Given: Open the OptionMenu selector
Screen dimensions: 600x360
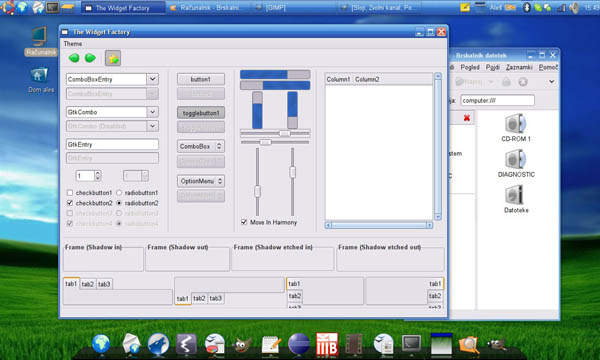Looking at the screenshot, I should [x=201, y=181].
